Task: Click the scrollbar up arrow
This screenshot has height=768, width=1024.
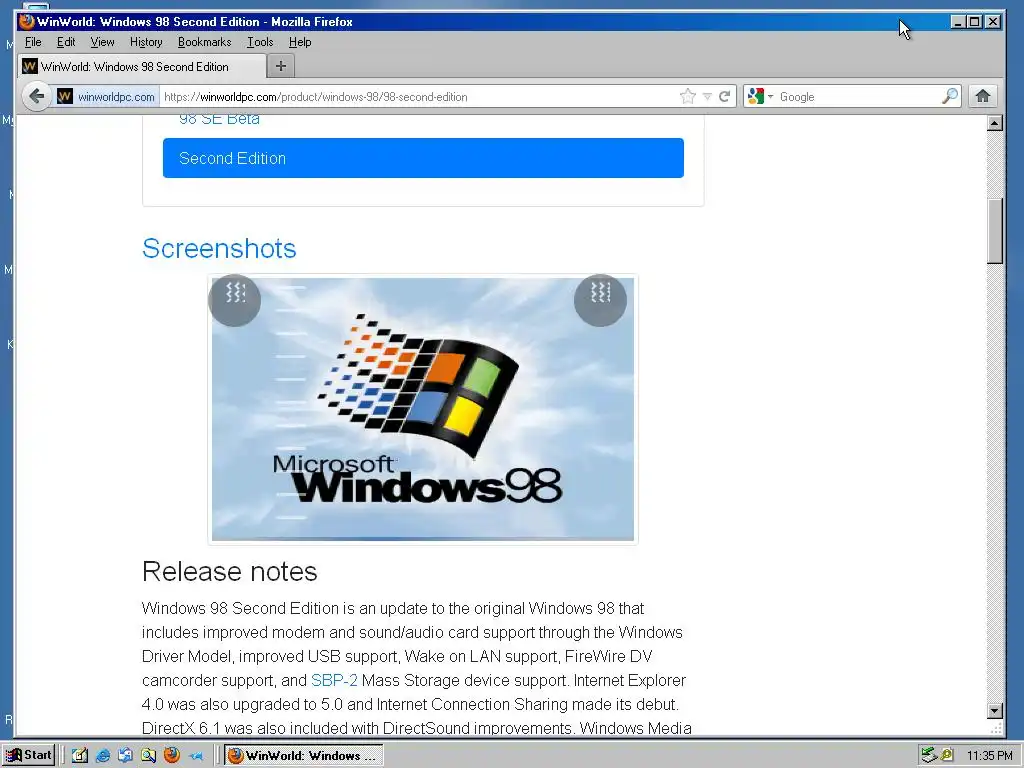Action: click(995, 123)
